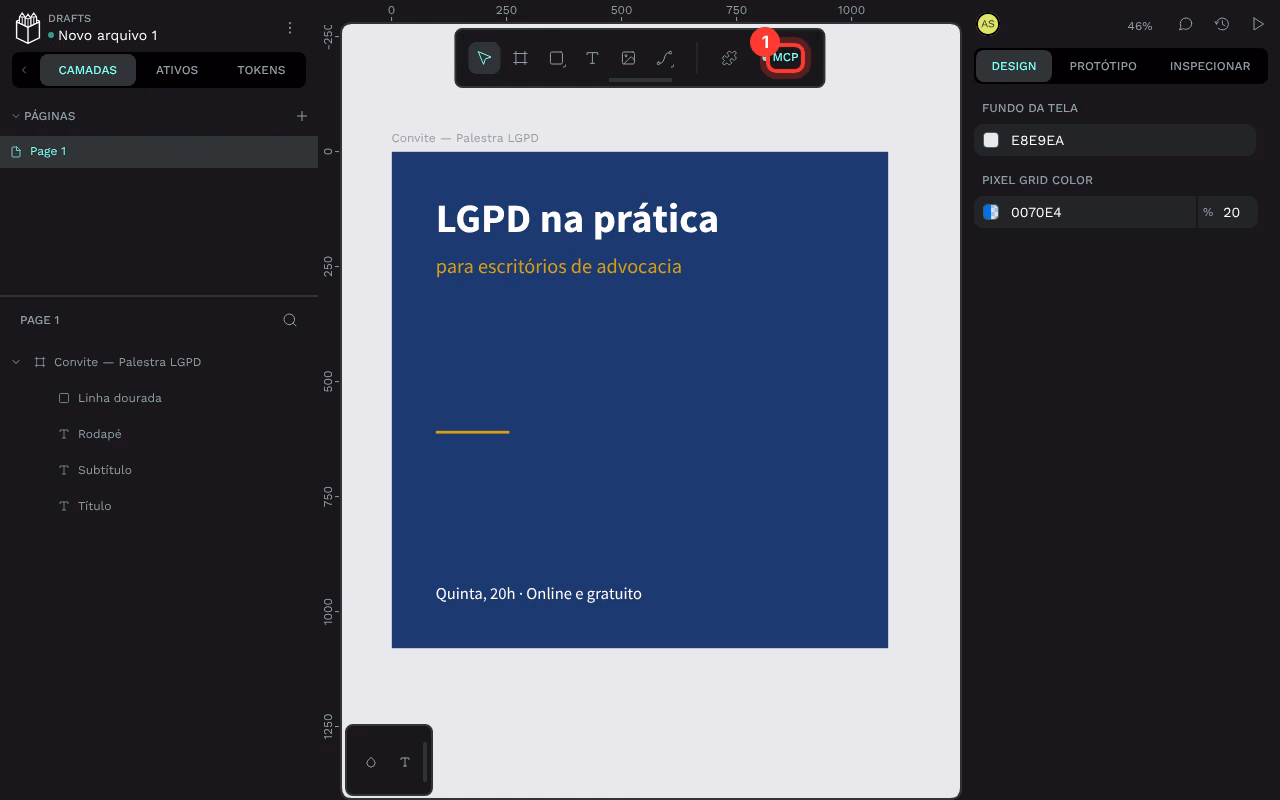Image resolution: width=1280 pixels, height=800 pixels.
Task: Click the E8E9EA canvas background swatch
Action: click(991, 140)
